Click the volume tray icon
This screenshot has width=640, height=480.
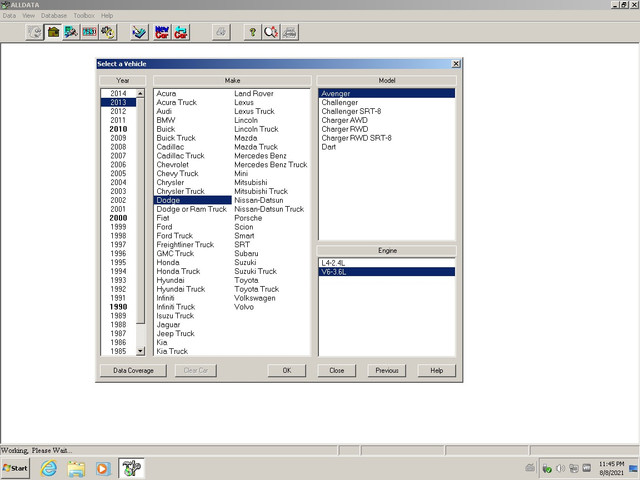pos(560,468)
